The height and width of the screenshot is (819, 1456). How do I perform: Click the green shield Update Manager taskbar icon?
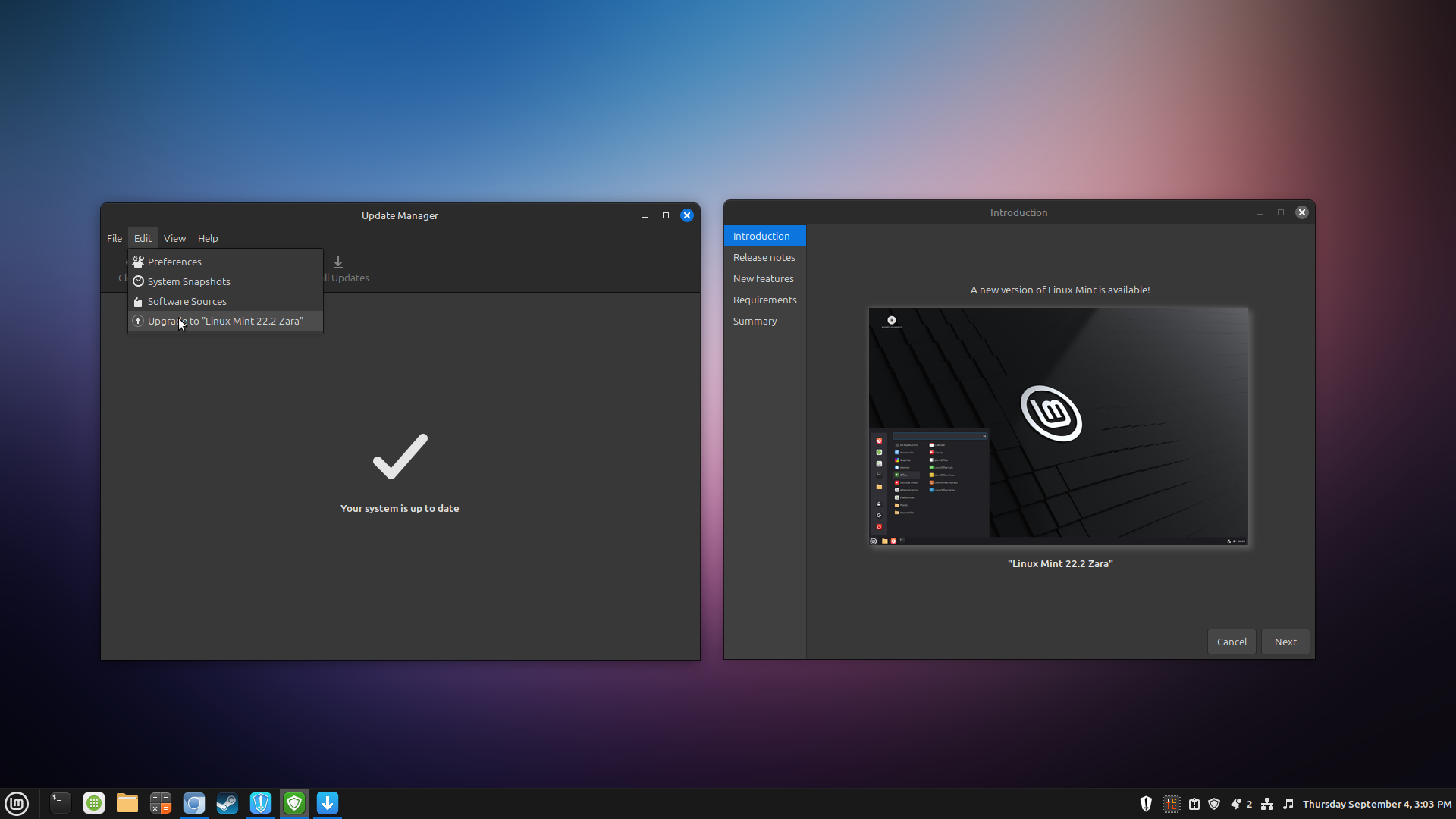294,803
